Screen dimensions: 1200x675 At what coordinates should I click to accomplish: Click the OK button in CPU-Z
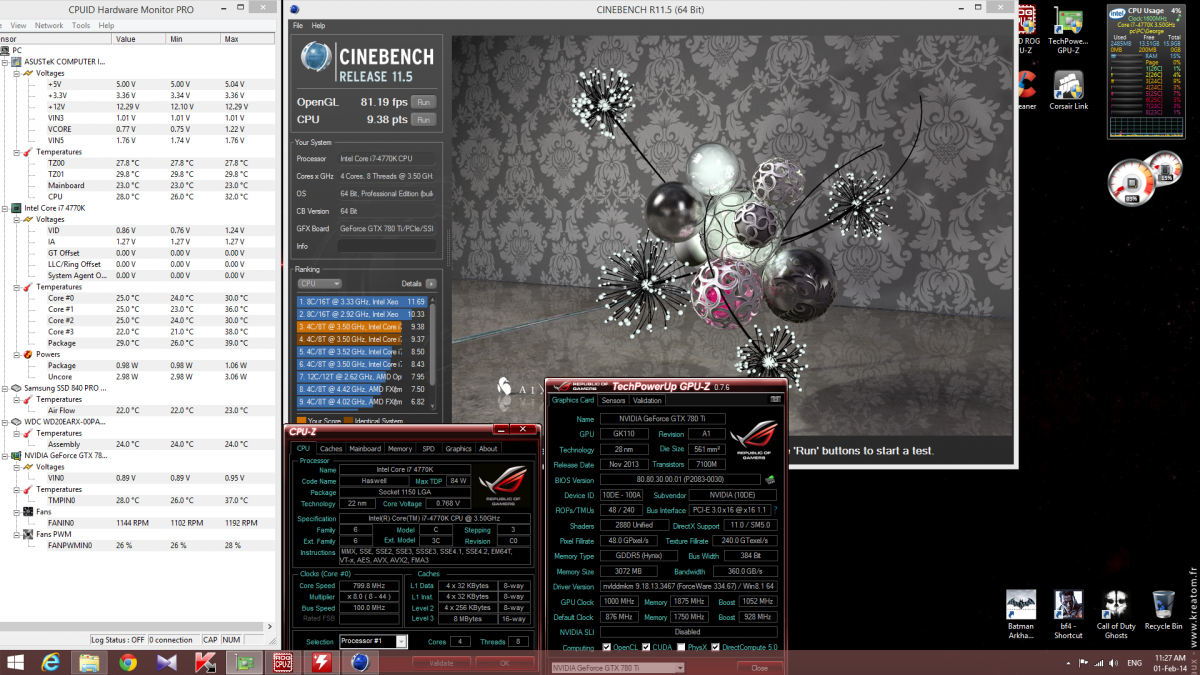[x=505, y=662]
